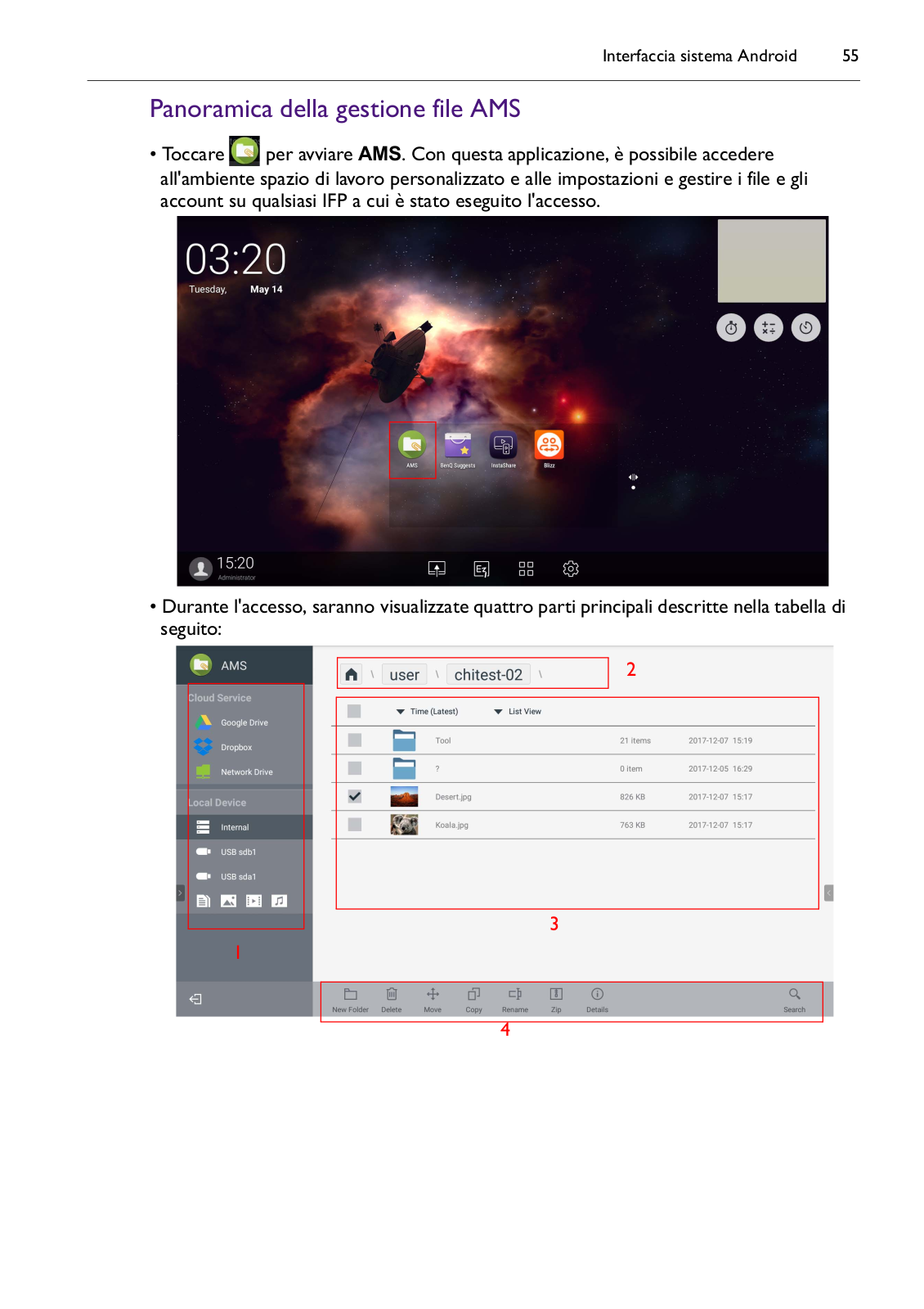Screen dimensions: 924x1309
Task: Open the Time (Latest) sort dropdown
Action: pos(427,712)
